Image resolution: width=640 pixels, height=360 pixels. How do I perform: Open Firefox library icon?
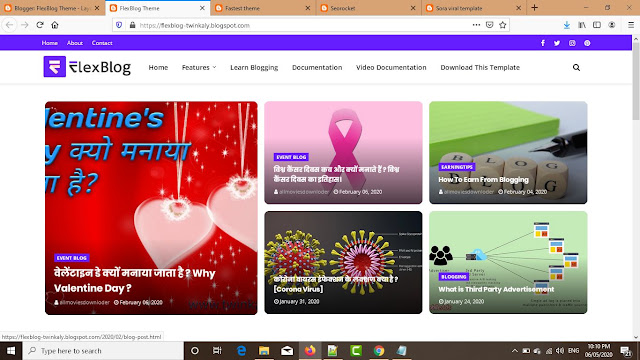coord(582,25)
